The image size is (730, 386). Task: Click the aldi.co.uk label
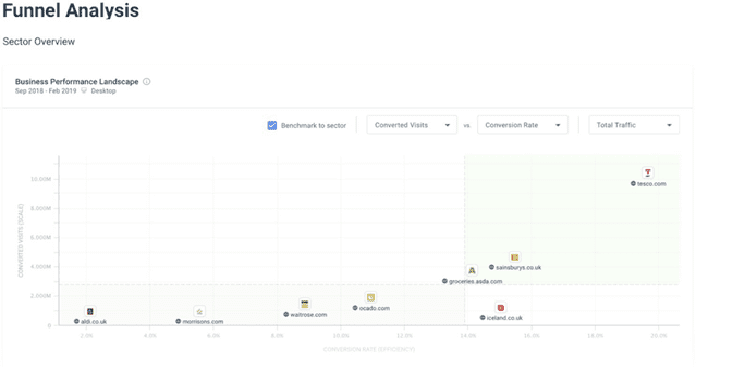click(x=94, y=321)
